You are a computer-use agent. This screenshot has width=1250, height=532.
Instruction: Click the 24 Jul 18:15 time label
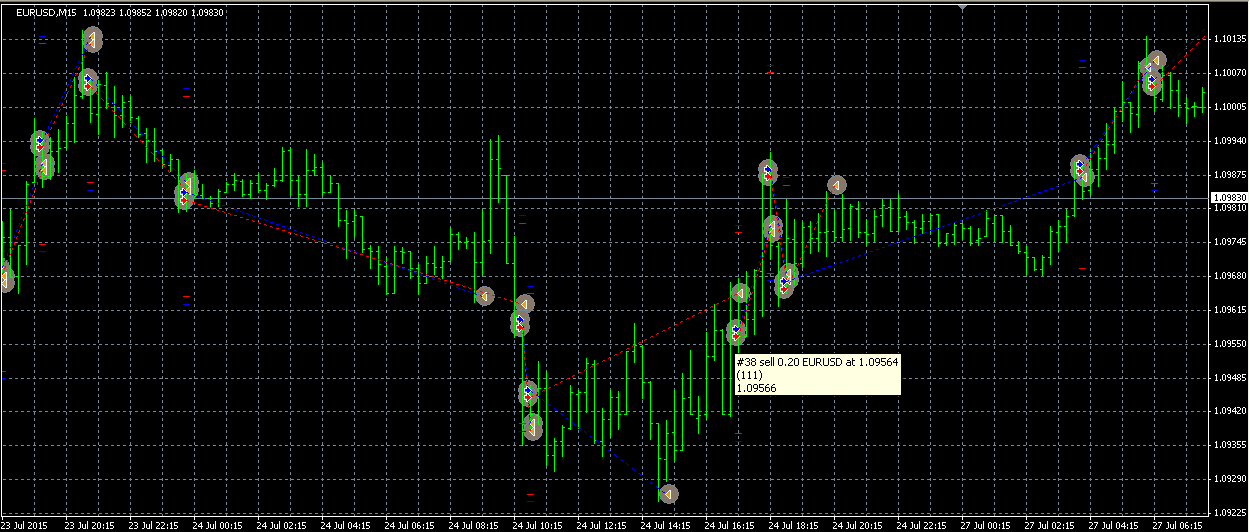pos(794,525)
